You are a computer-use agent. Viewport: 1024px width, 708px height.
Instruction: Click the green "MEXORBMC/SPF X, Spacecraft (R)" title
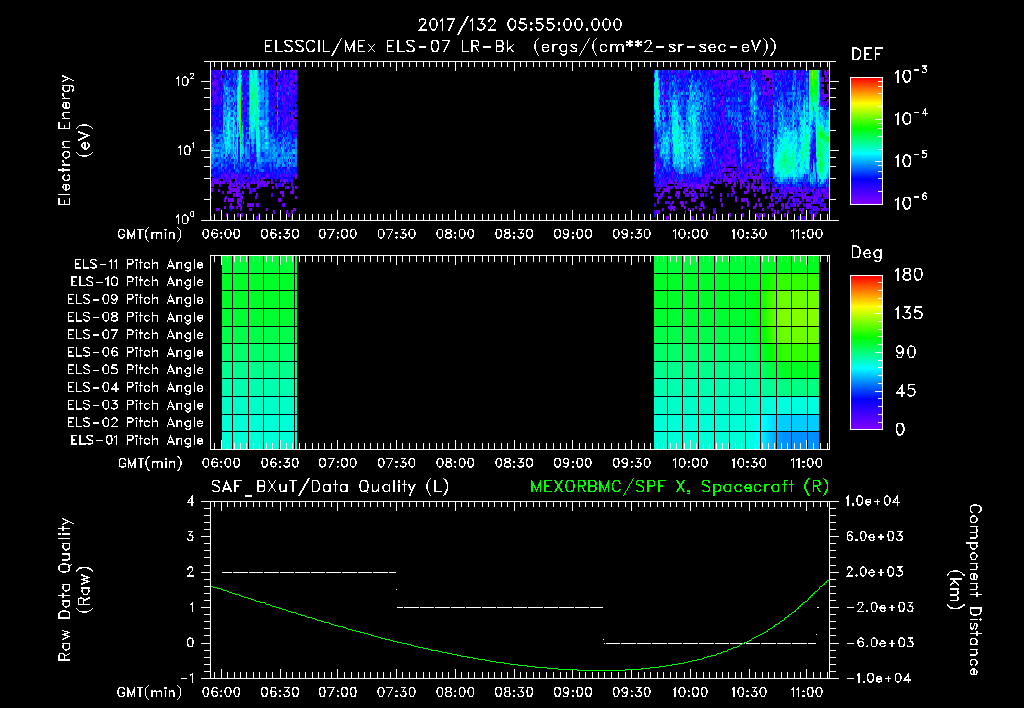tap(679, 487)
